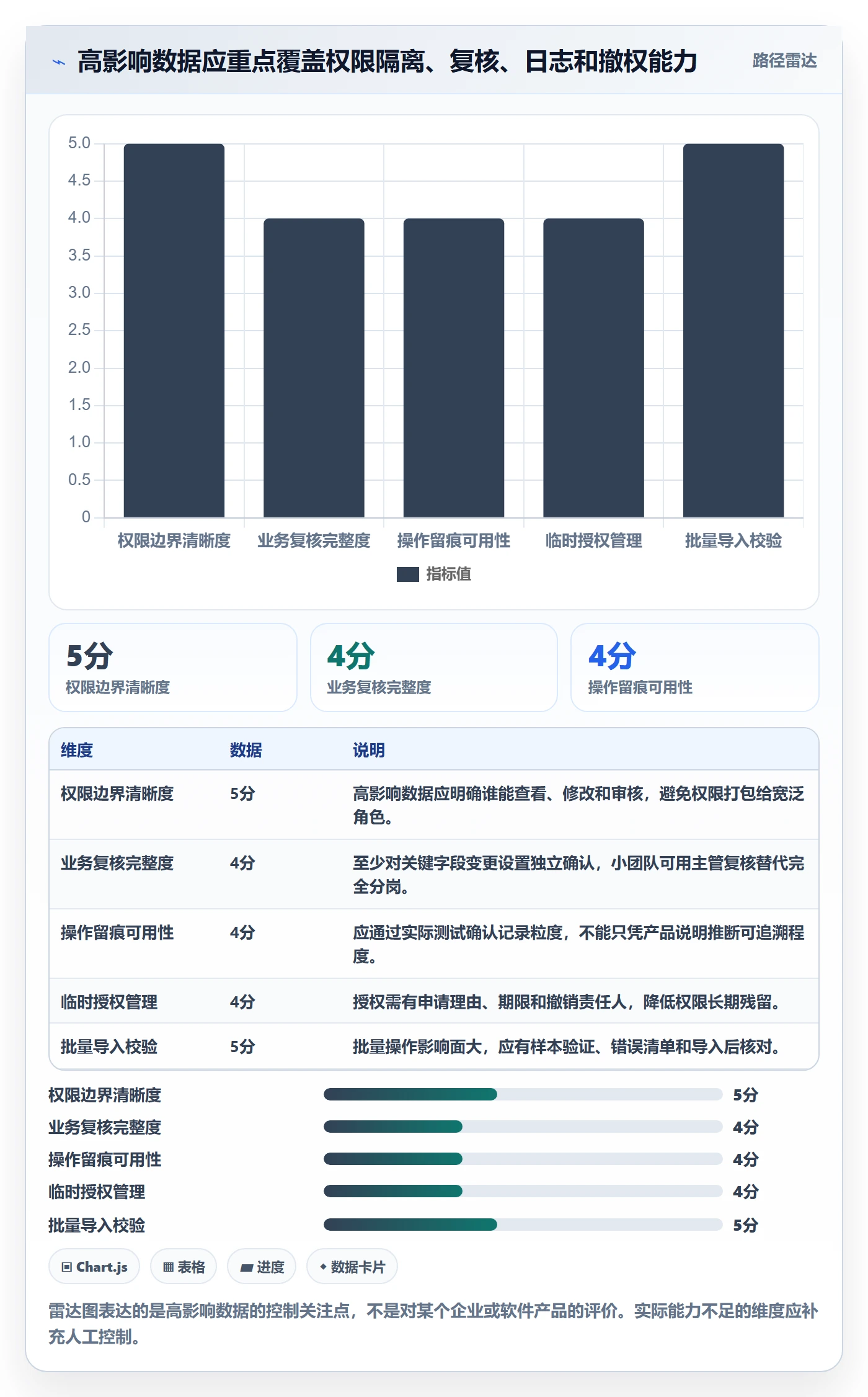Image resolution: width=868 pixels, height=1397 pixels.
Task: Click the 操作留痕可用性 bar in chart
Action: coord(454,368)
